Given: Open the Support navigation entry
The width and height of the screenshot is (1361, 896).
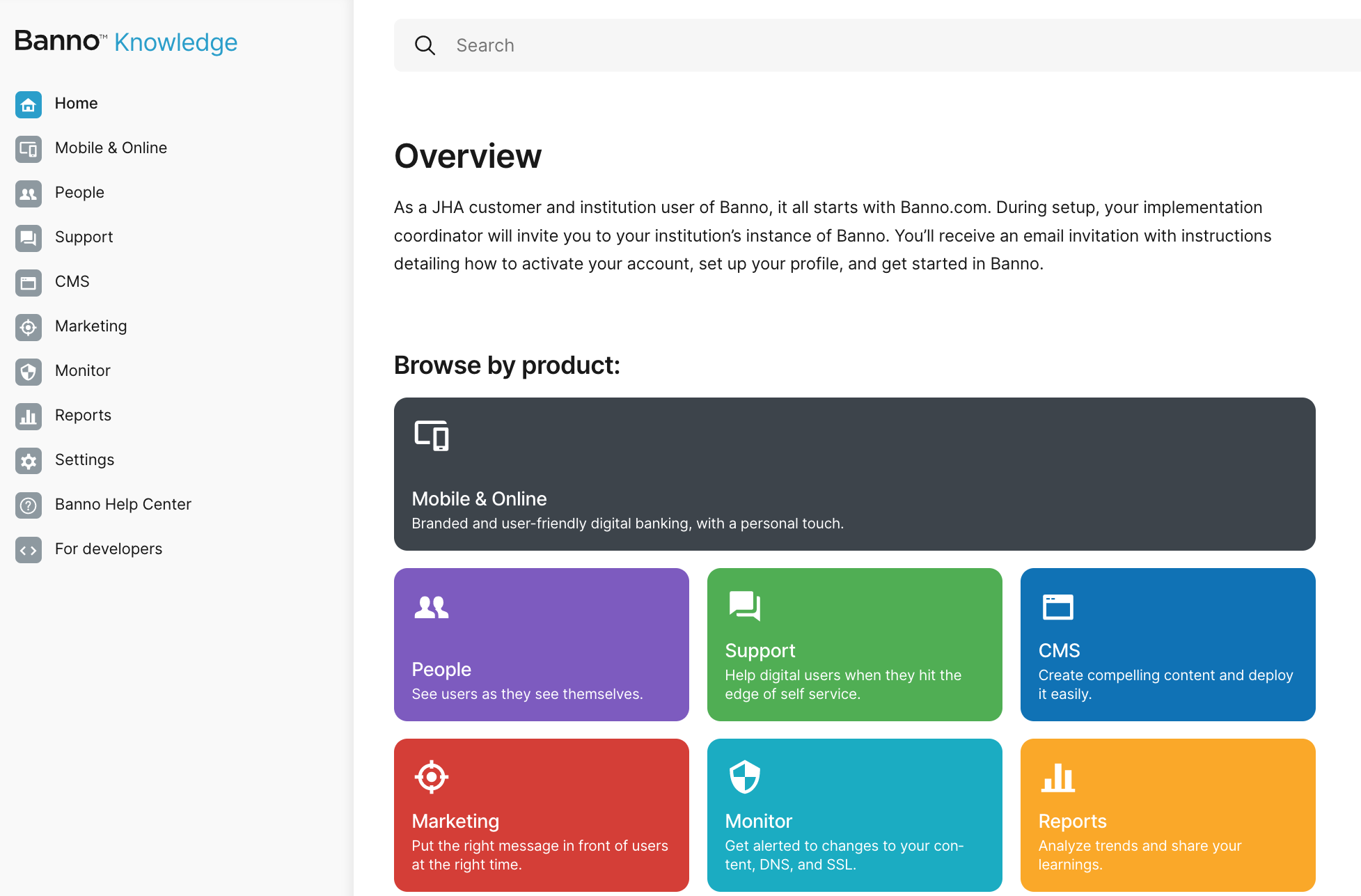Looking at the screenshot, I should 84,237.
